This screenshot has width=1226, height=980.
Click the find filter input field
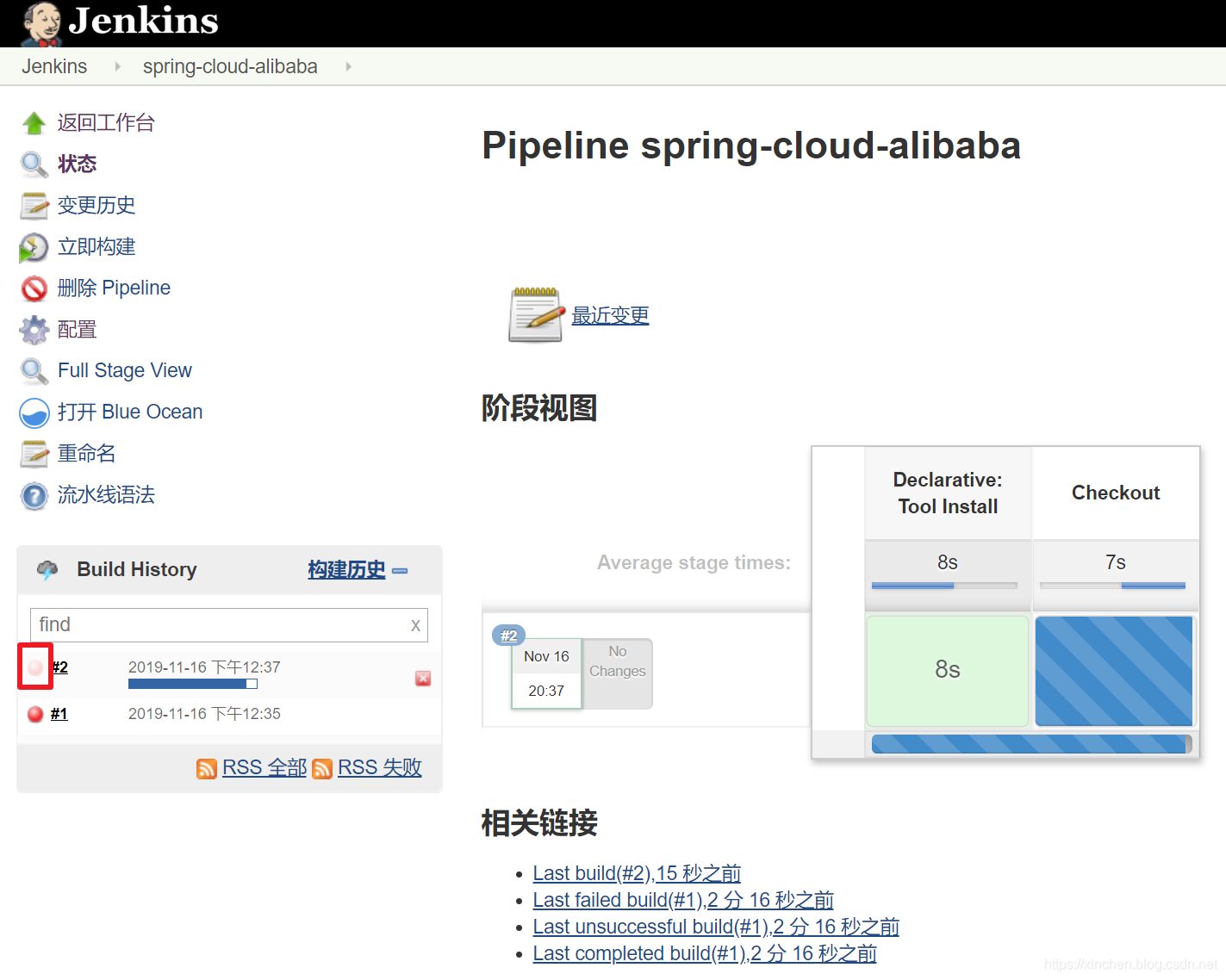pyautogui.click(x=215, y=624)
